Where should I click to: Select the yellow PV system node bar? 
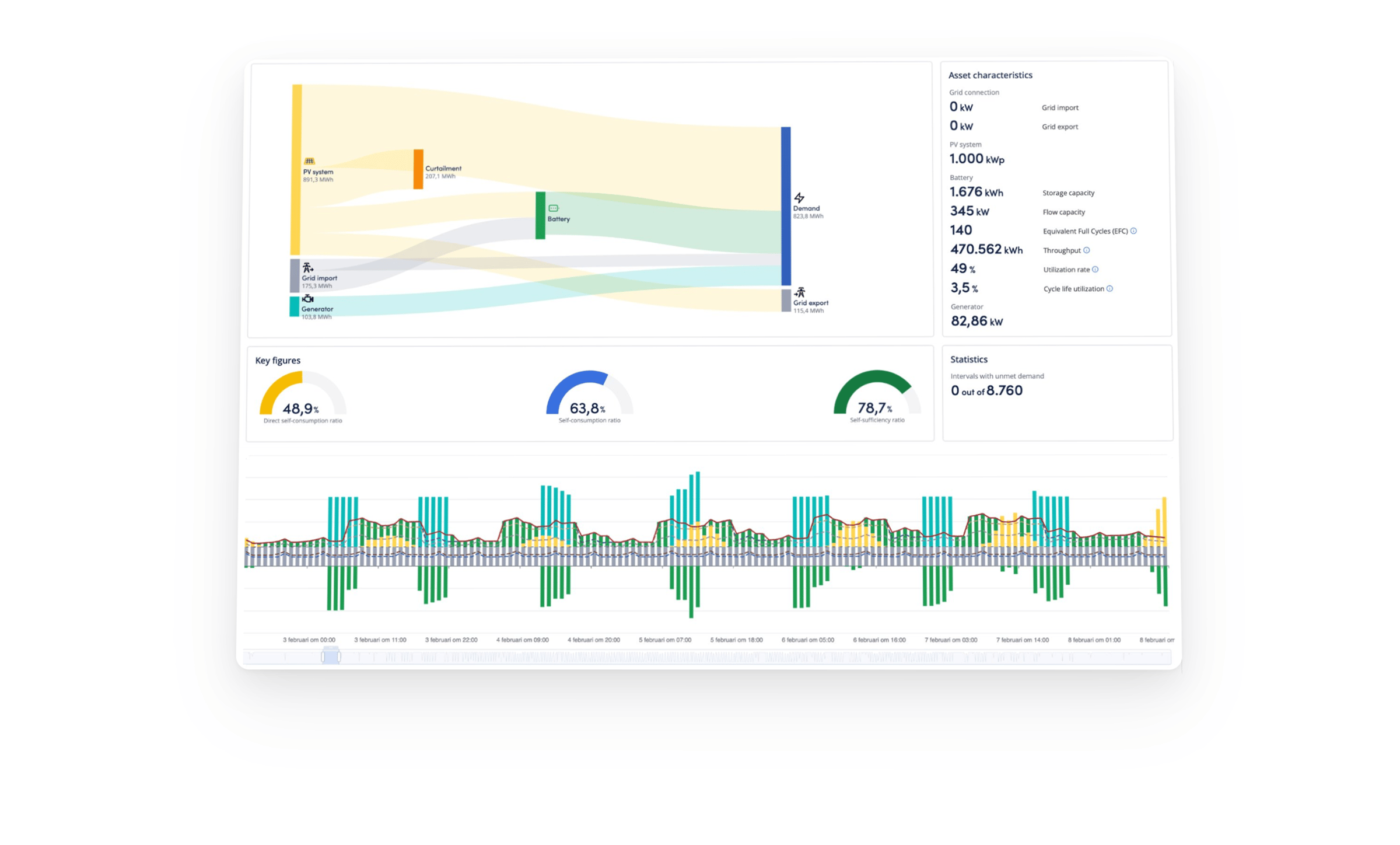[297, 169]
